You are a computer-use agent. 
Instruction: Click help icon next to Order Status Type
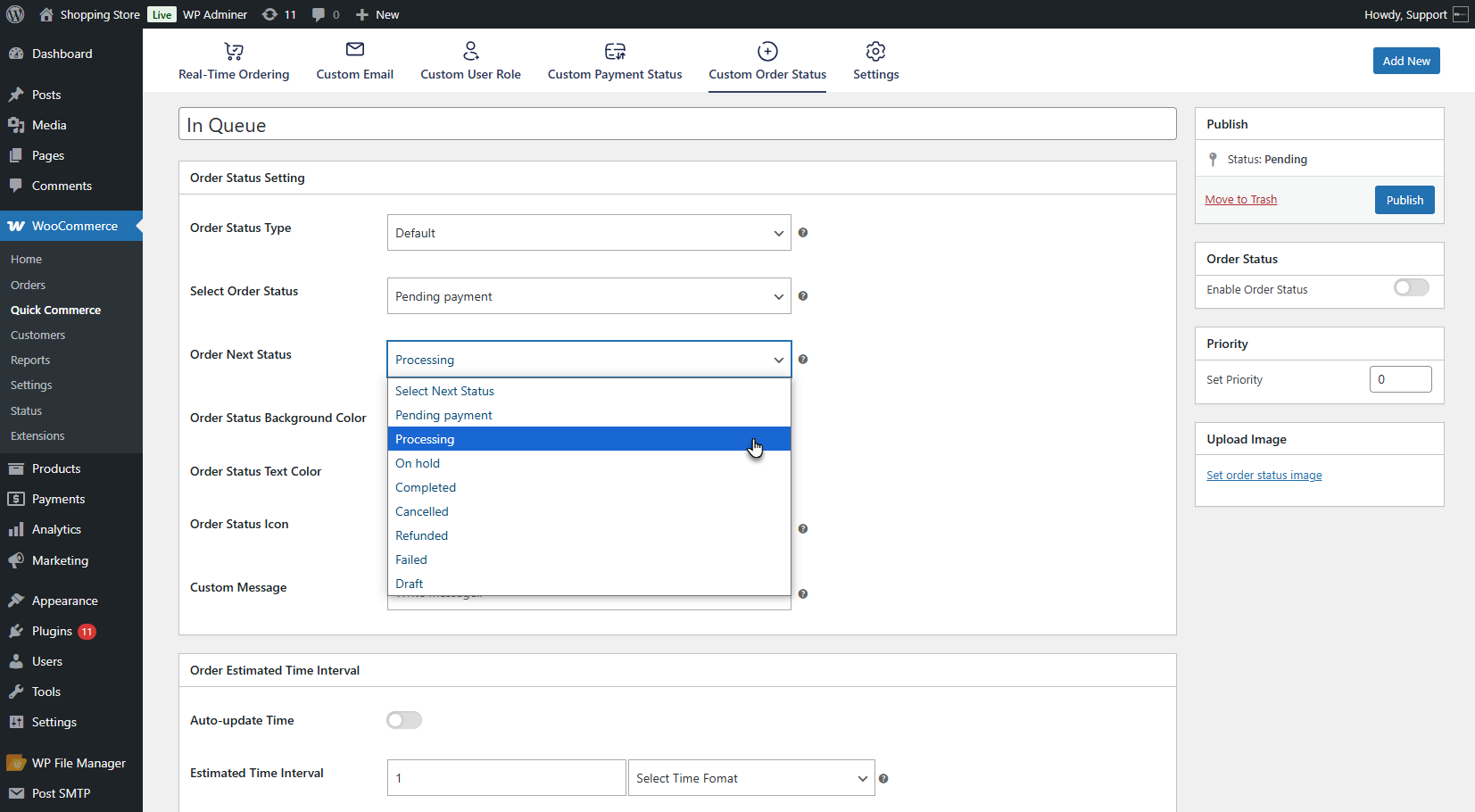tap(803, 233)
